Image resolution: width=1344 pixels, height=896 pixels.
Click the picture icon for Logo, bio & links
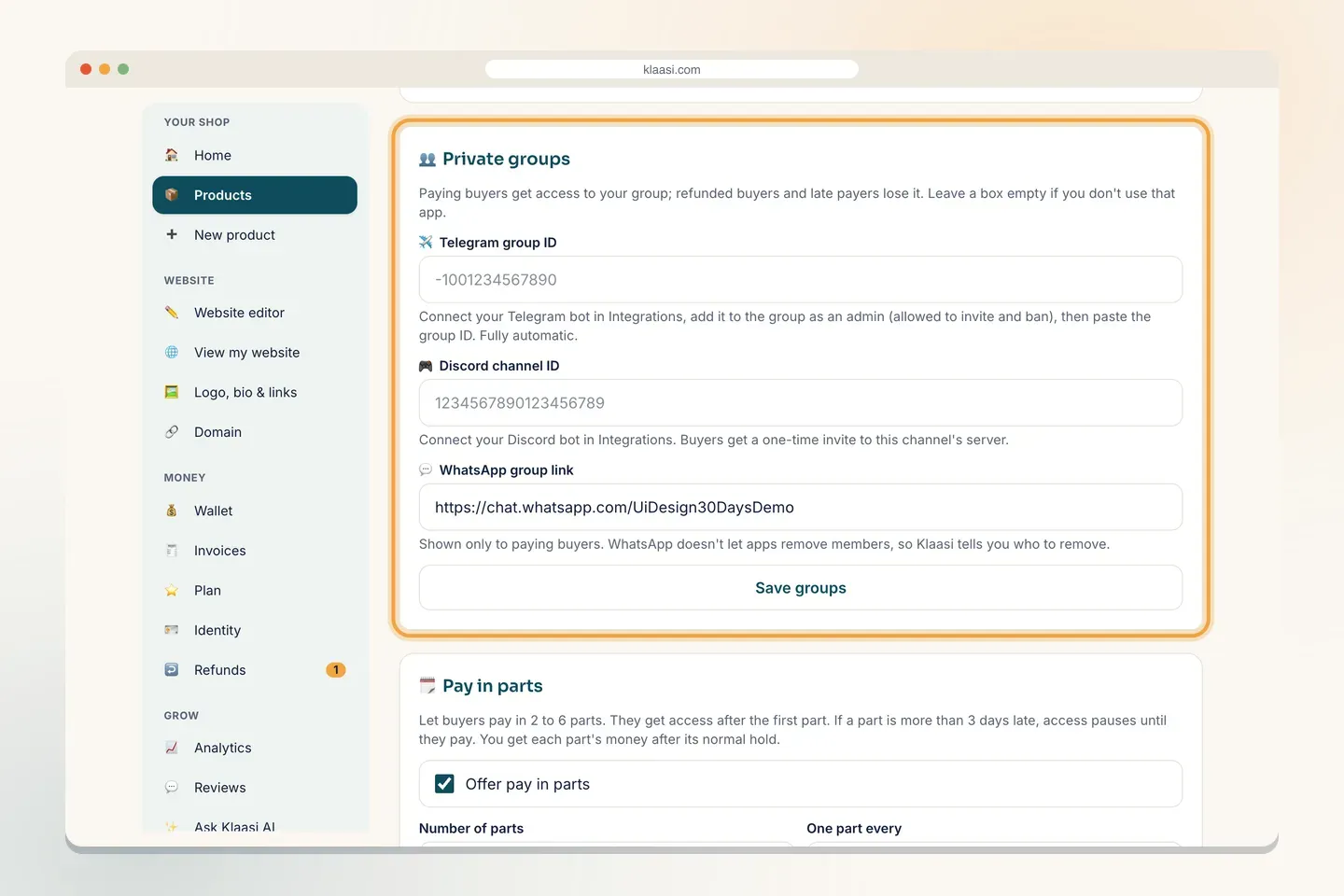click(172, 392)
